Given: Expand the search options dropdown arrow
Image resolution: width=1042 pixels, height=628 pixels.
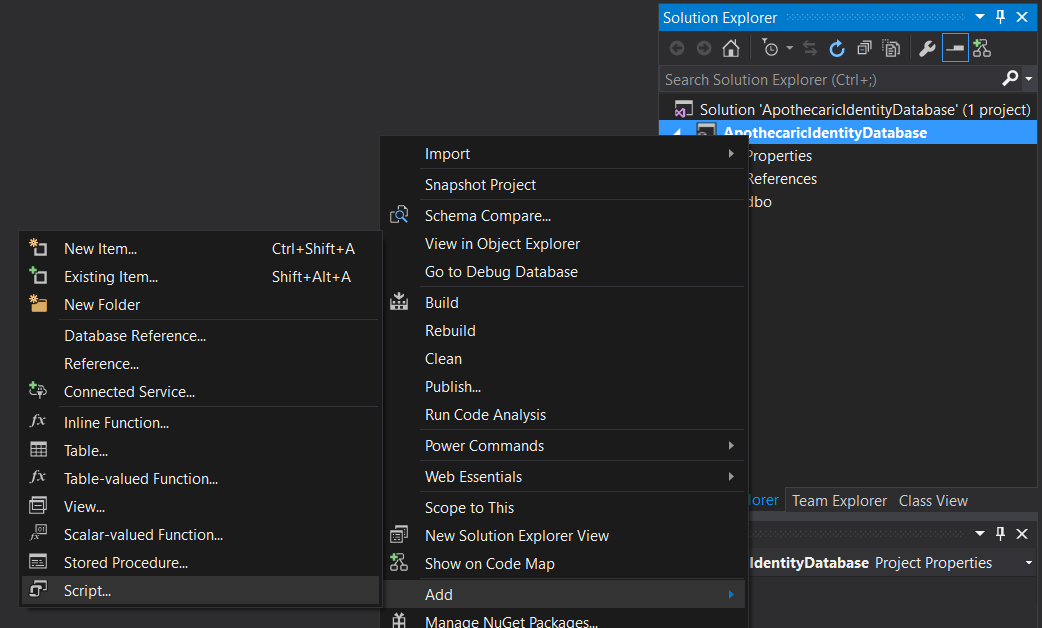Looking at the screenshot, I should pos(1029,80).
